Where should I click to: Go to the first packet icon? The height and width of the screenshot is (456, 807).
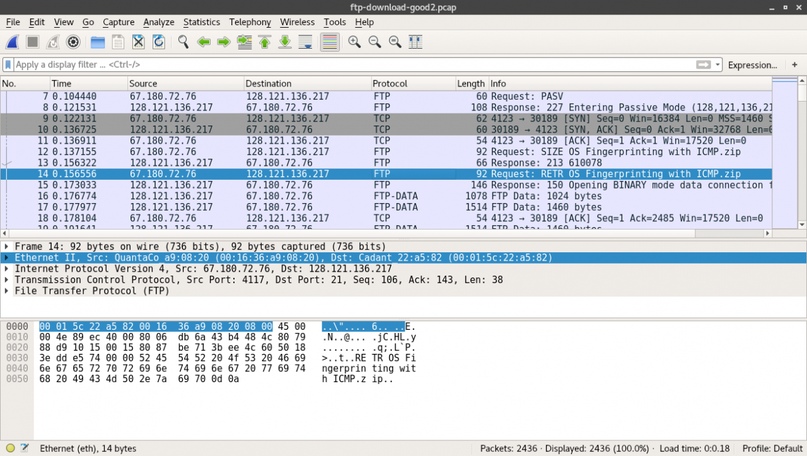[x=265, y=42]
